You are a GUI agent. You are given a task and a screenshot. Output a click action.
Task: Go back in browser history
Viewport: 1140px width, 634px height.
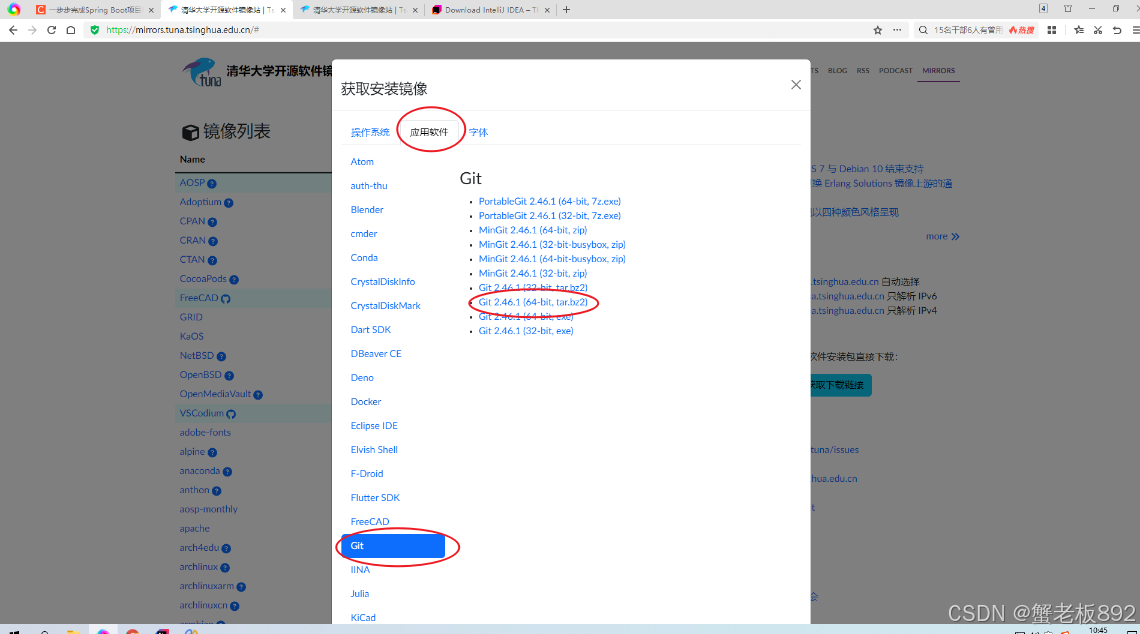pos(13,30)
